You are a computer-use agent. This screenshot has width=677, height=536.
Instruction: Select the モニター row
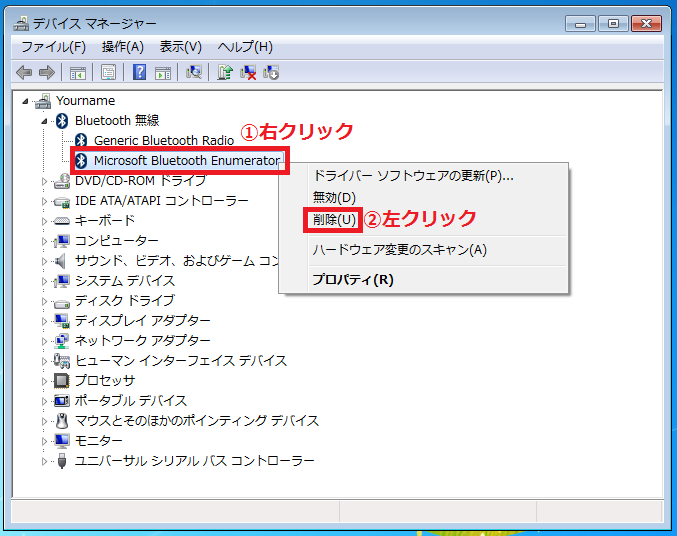pyautogui.click(x=98, y=441)
